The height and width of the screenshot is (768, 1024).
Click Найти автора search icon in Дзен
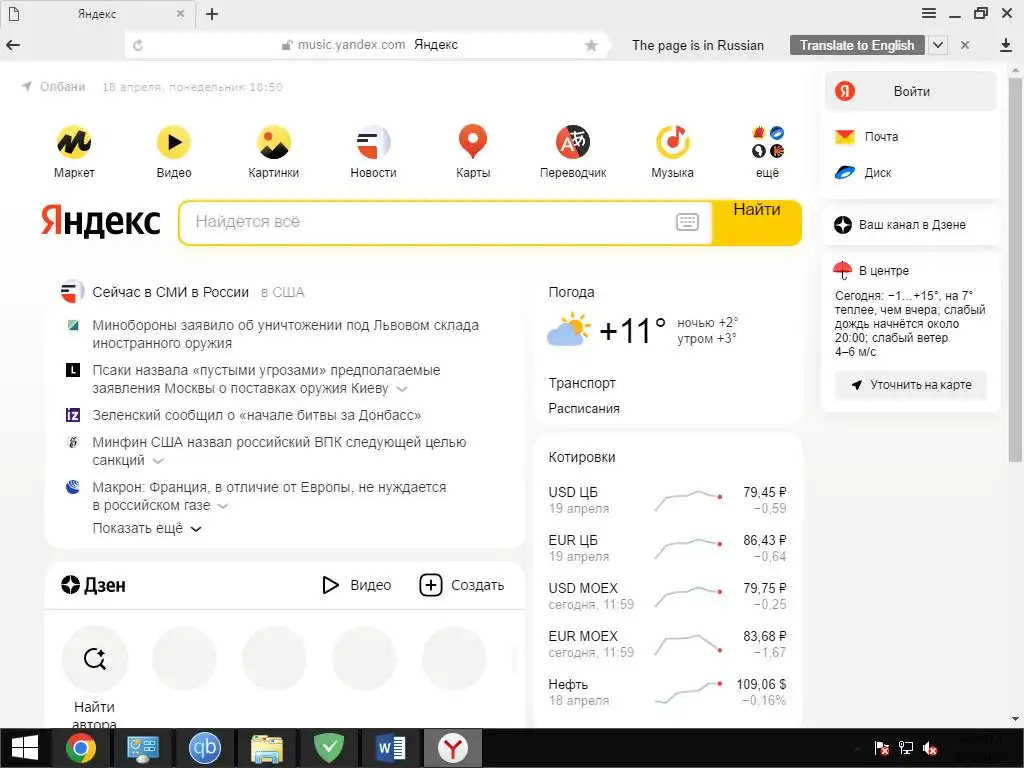pyautogui.click(x=95, y=658)
